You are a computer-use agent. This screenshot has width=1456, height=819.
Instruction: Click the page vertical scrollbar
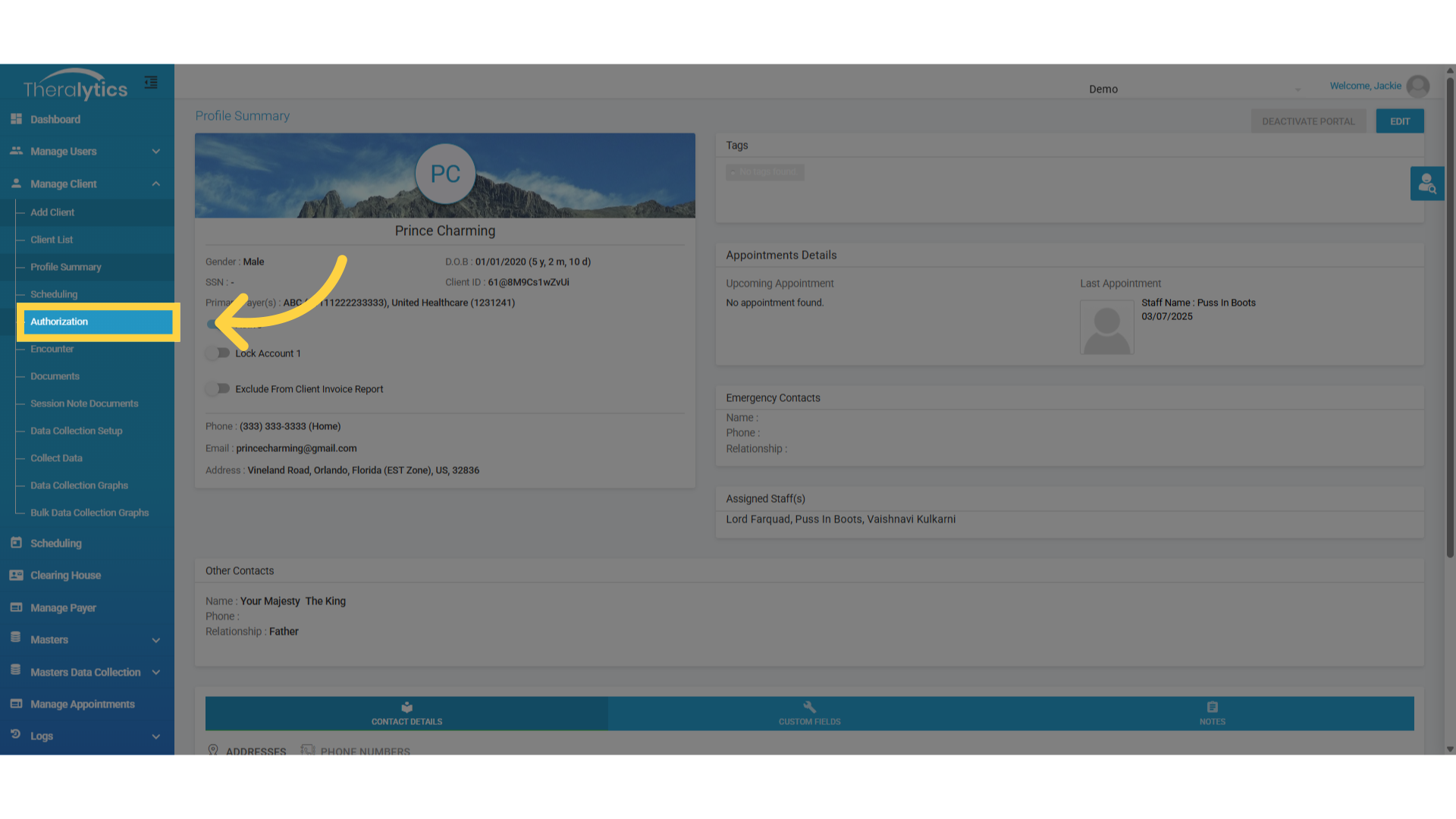click(x=1450, y=318)
